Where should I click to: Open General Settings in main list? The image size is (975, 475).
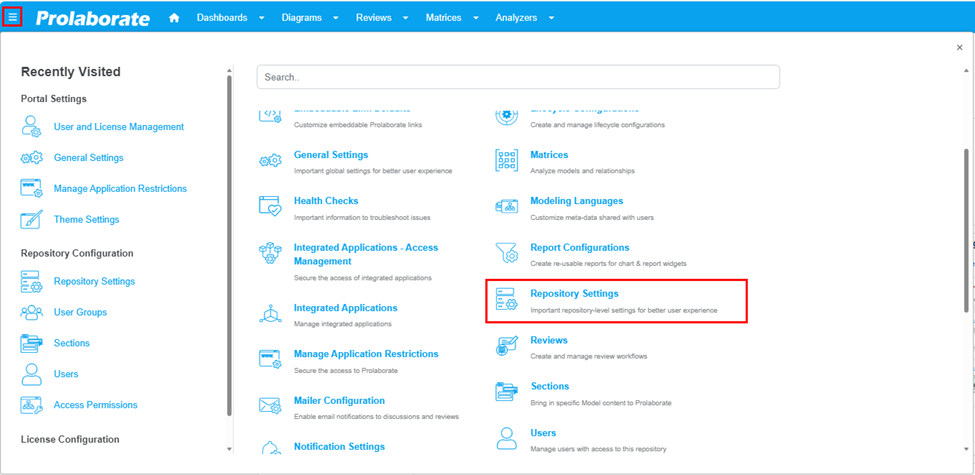click(x=331, y=155)
